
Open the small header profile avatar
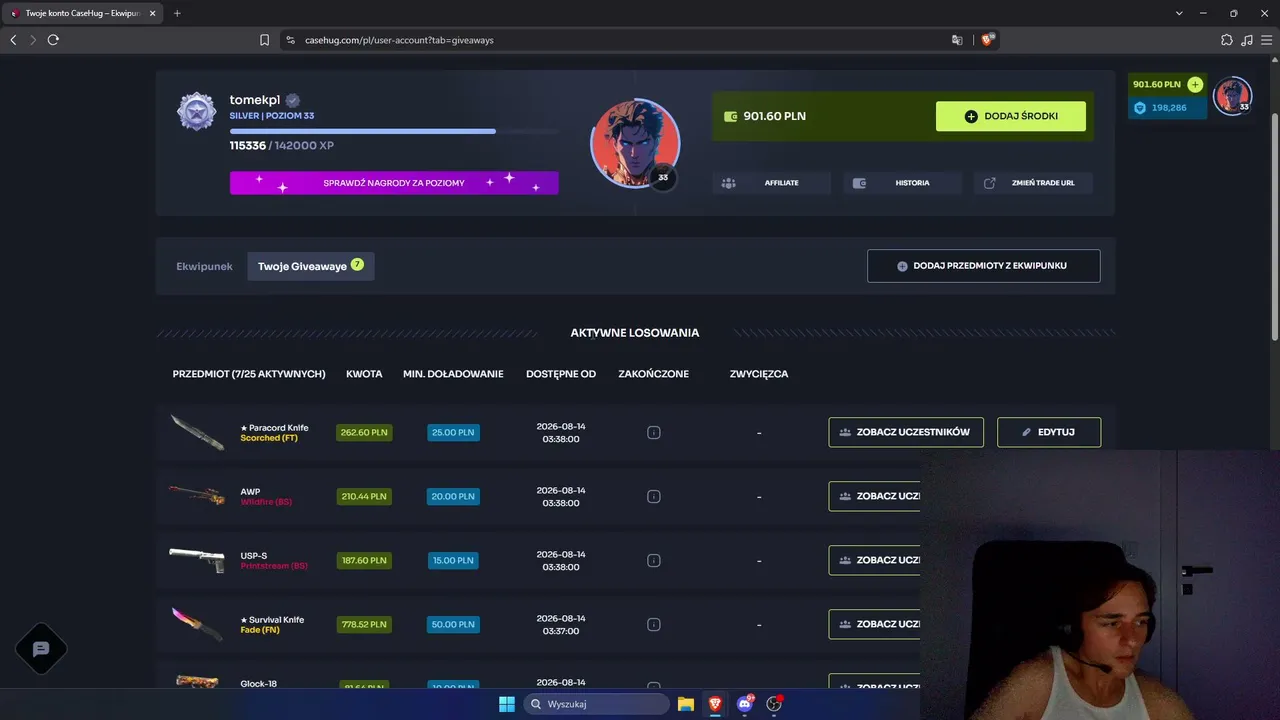[1232, 96]
